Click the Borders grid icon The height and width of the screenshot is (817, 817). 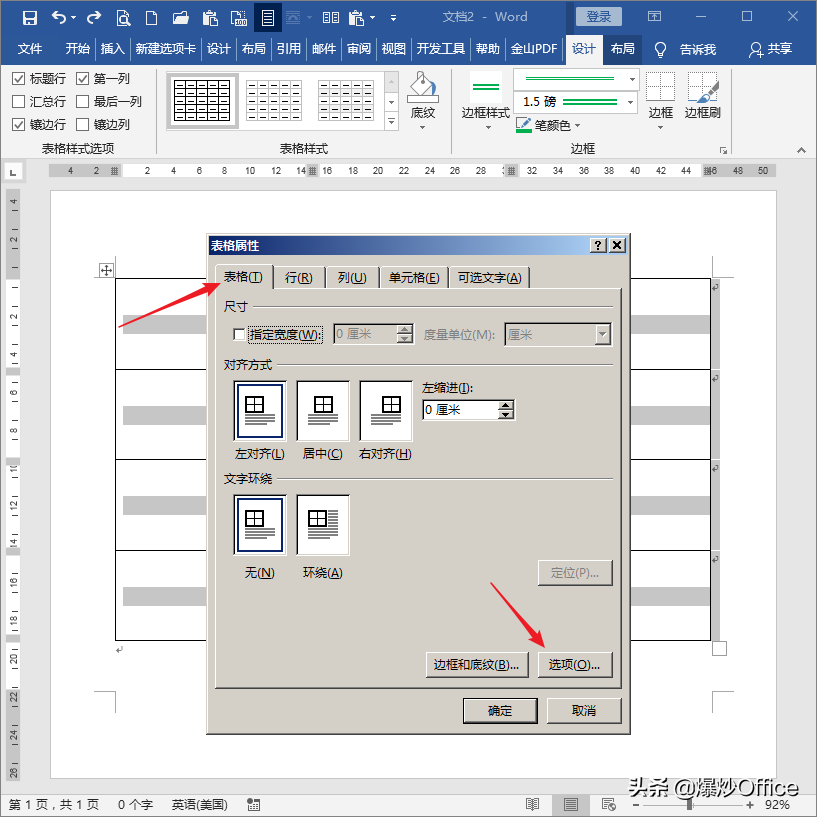click(660, 87)
